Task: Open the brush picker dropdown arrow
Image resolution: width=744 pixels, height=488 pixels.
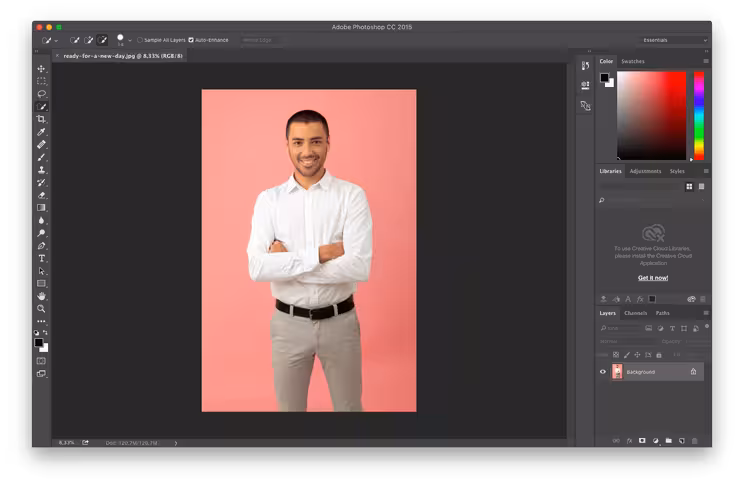Action: 130,41
